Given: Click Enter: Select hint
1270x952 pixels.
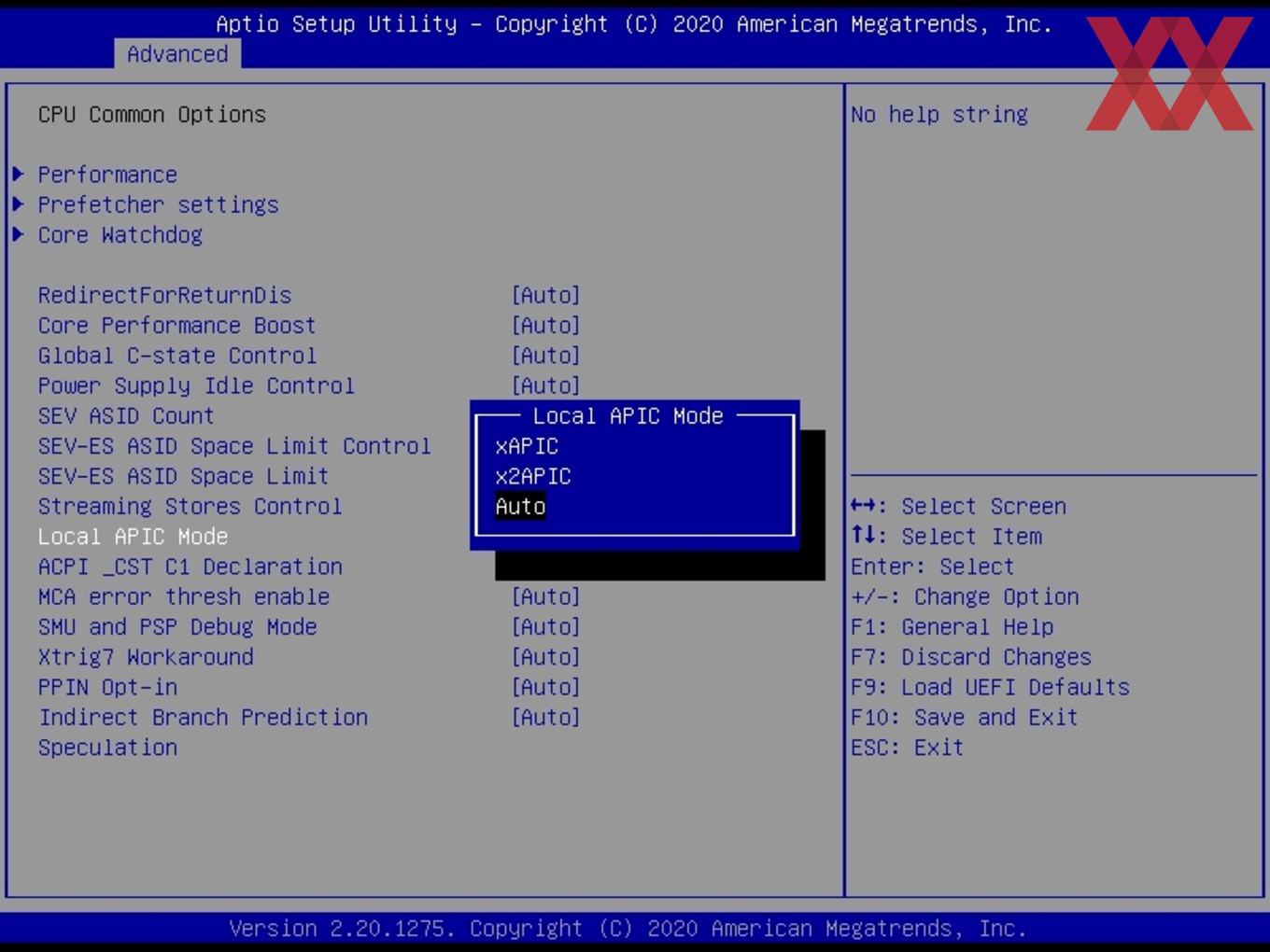Looking at the screenshot, I should (x=932, y=567).
